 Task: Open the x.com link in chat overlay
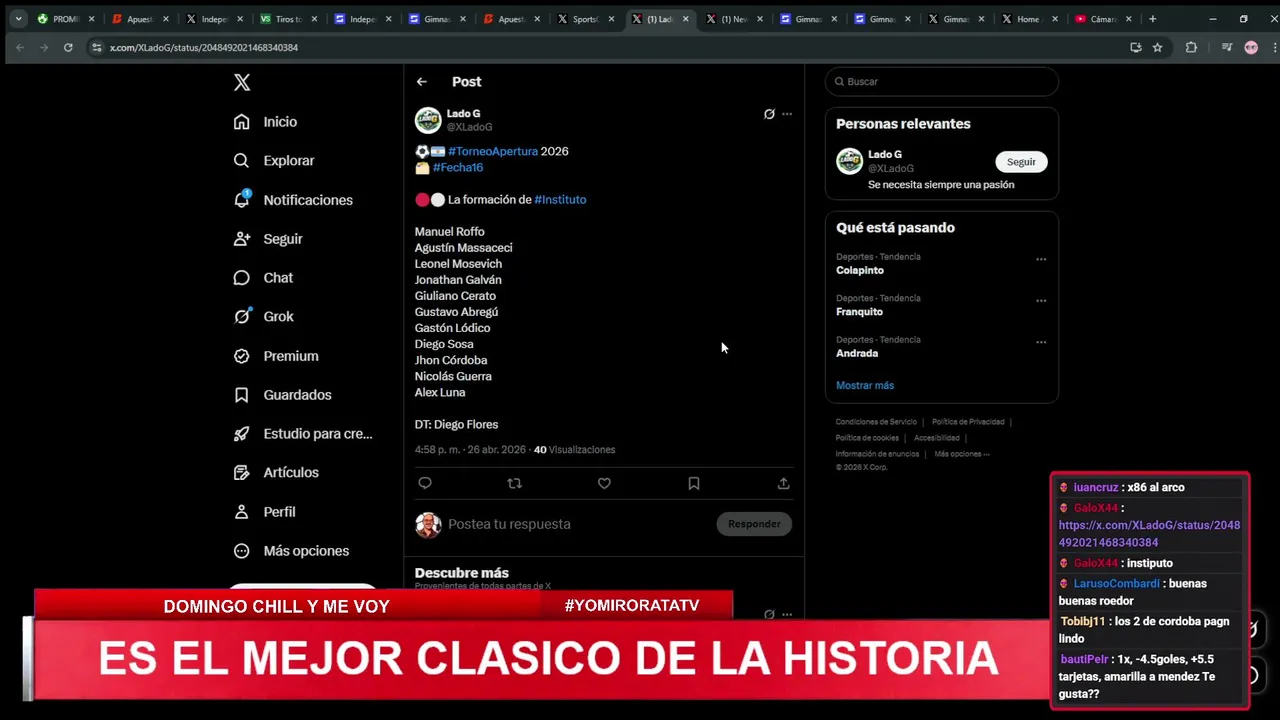[x=1149, y=534]
